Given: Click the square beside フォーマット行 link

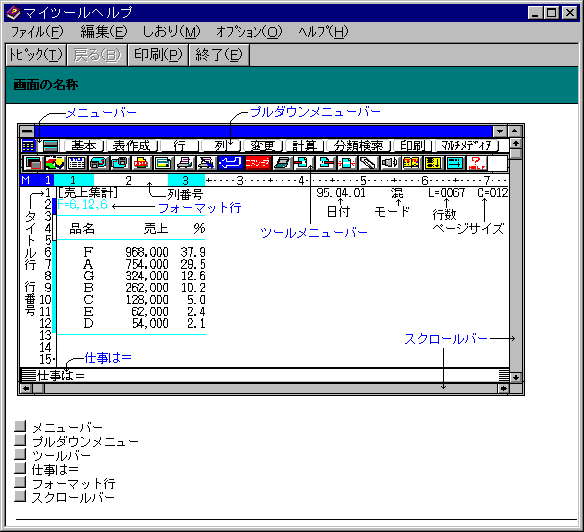Looking at the screenshot, I should (20, 482).
